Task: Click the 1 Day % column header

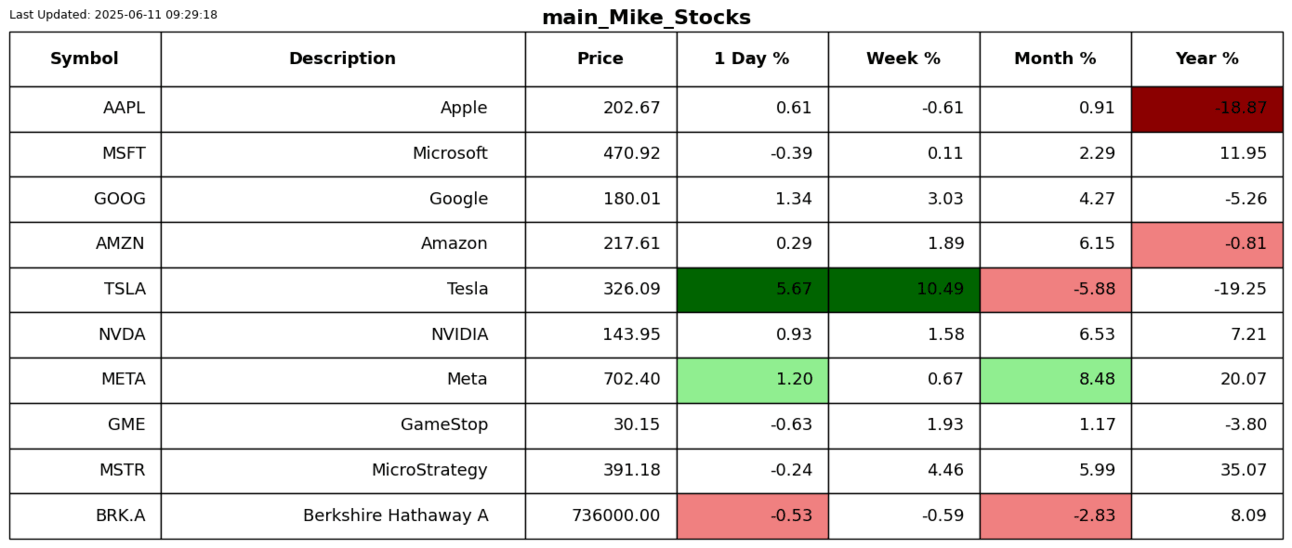Action: point(752,59)
